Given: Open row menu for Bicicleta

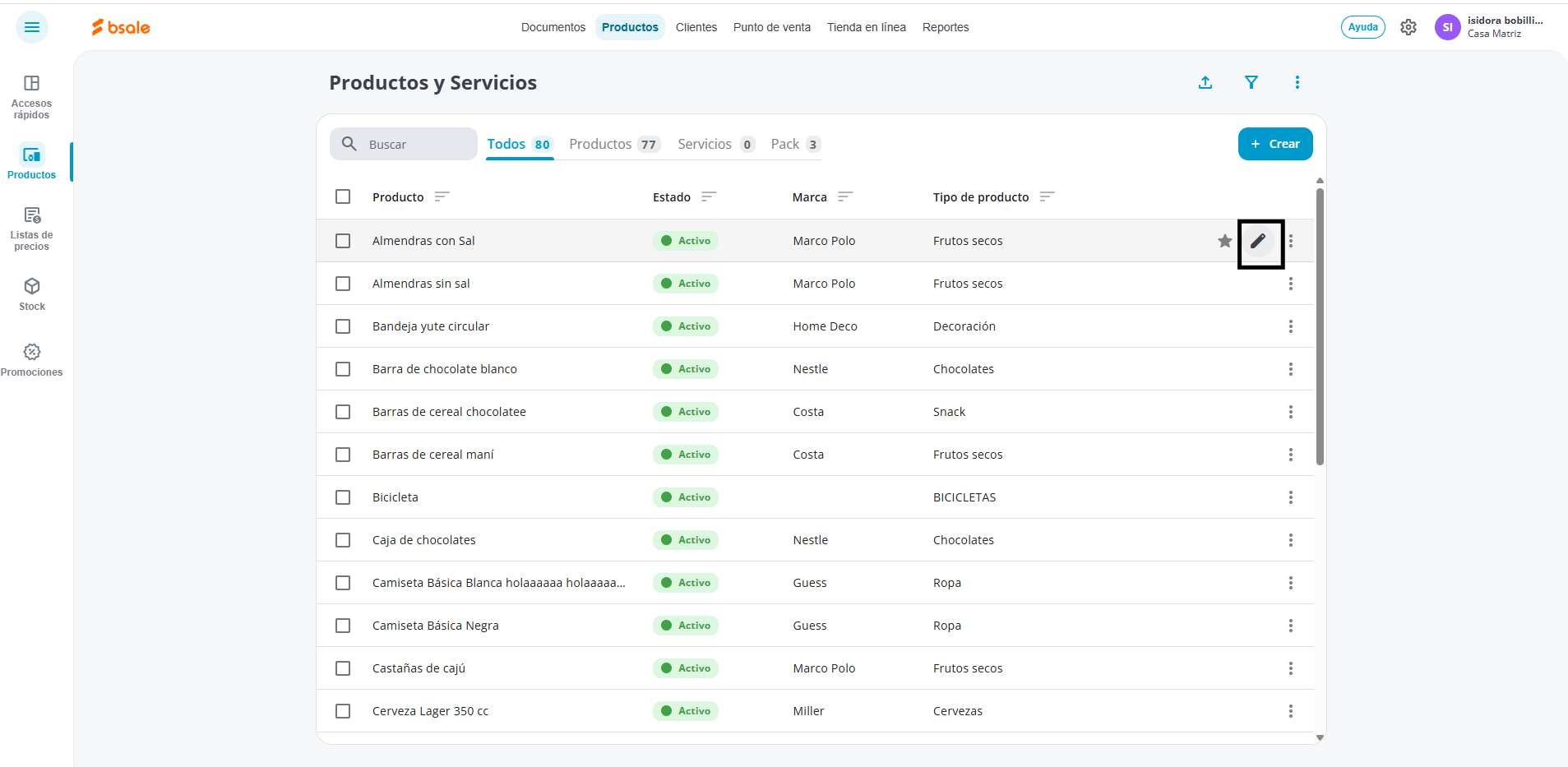Looking at the screenshot, I should [1291, 497].
